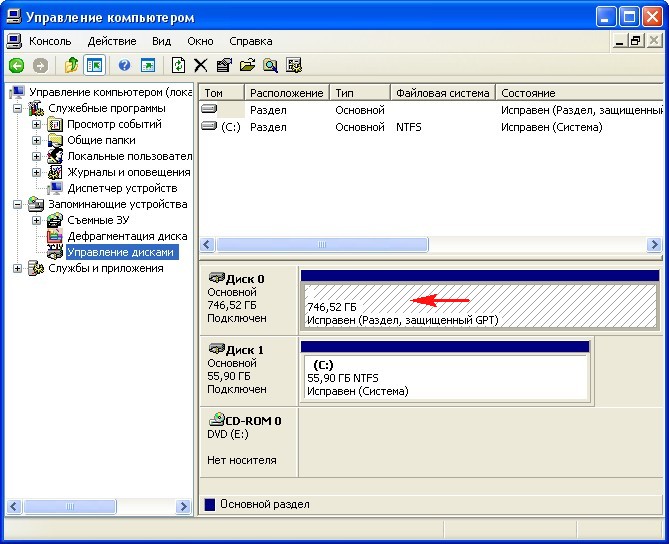The width and height of the screenshot is (669, 544).
Task: Click the Properties toolbar icon
Action: click(x=224, y=65)
